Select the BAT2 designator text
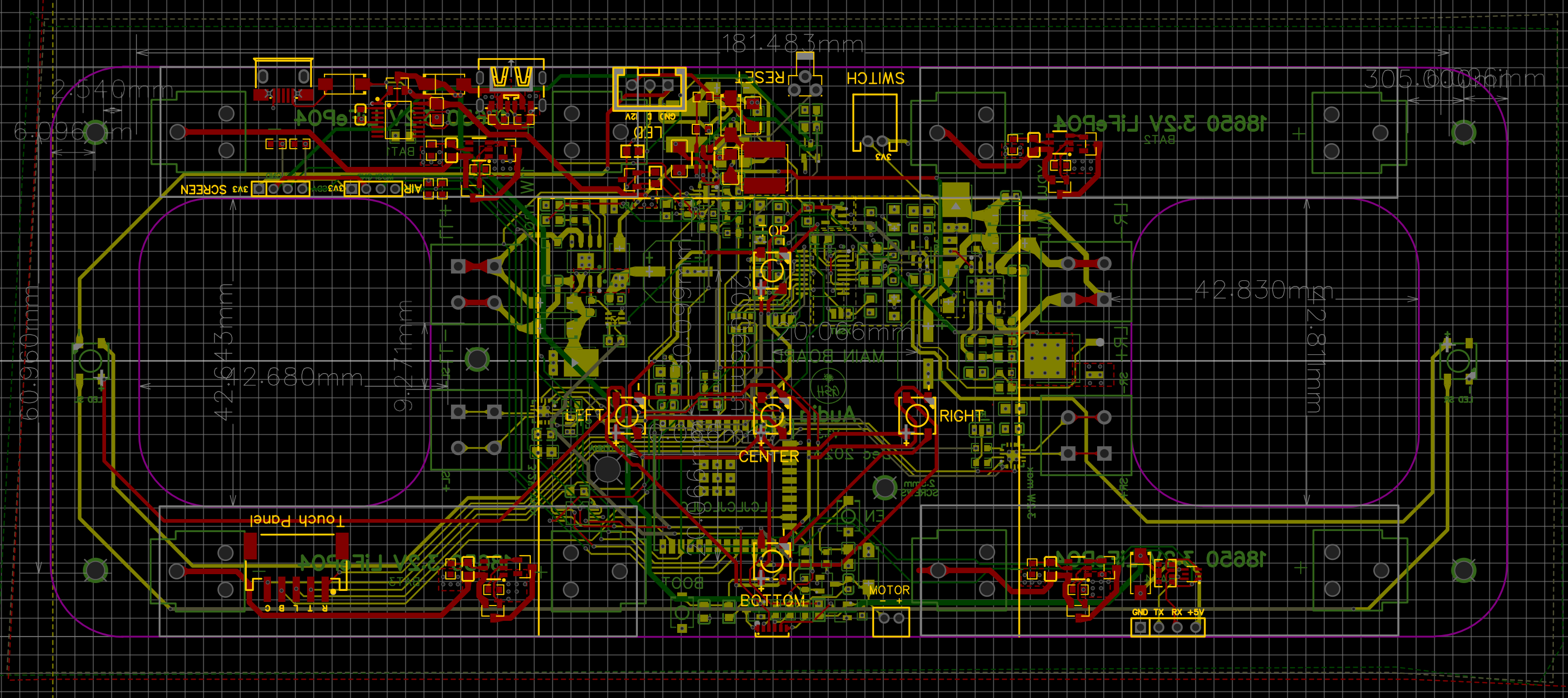Viewport: 1568px width, 698px height. point(1160,140)
